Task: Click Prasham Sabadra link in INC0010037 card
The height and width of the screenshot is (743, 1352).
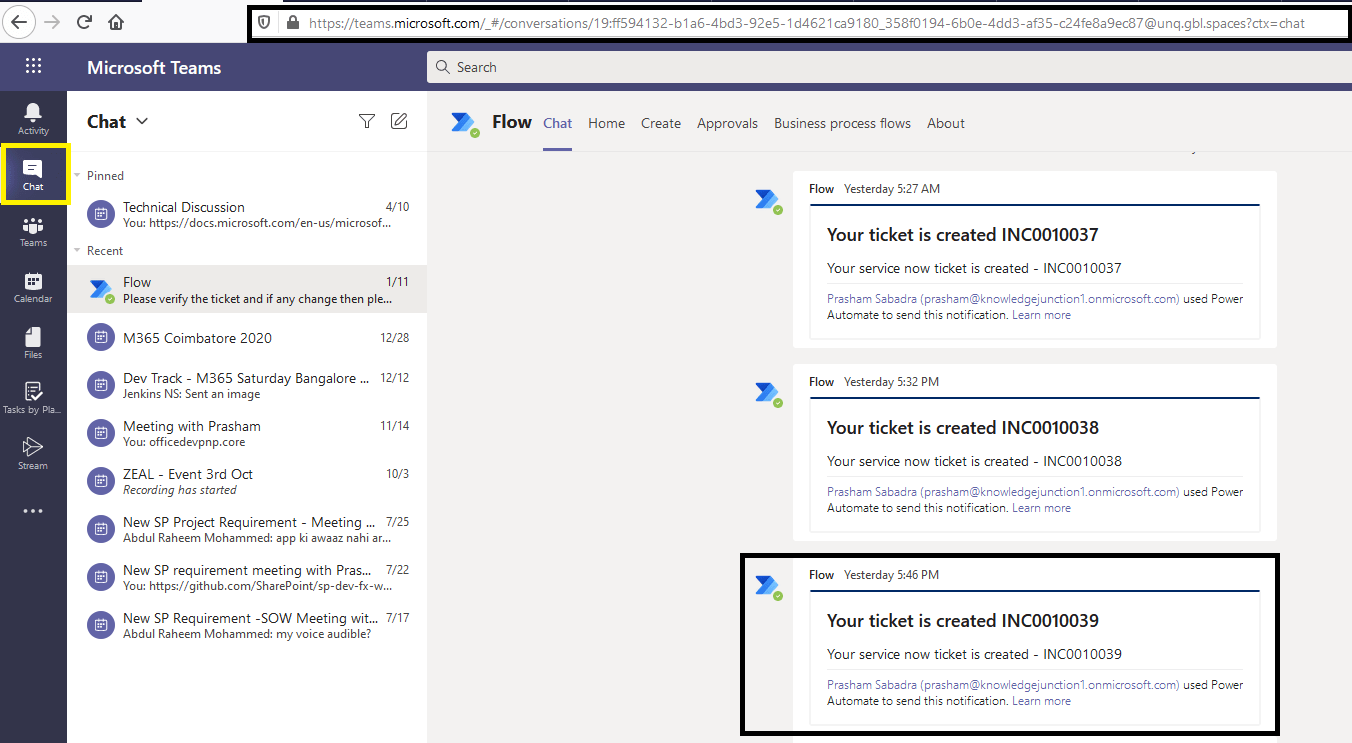Action: coord(1003,299)
